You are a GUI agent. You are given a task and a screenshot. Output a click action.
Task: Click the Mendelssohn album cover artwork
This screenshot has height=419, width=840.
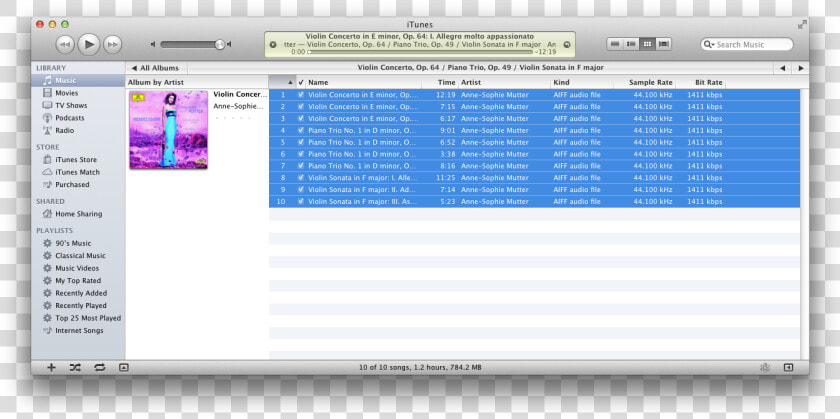click(168, 130)
